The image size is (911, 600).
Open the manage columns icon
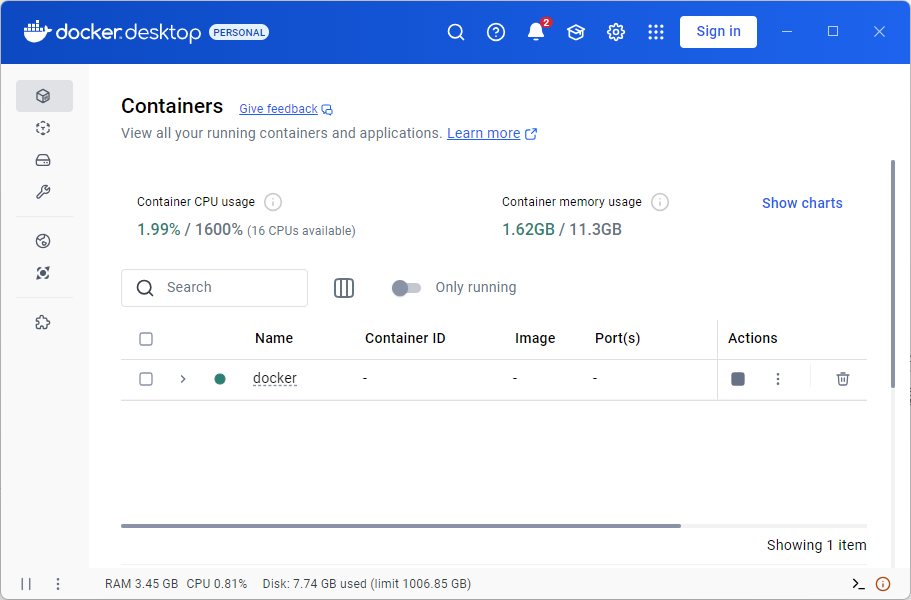pyautogui.click(x=344, y=288)
